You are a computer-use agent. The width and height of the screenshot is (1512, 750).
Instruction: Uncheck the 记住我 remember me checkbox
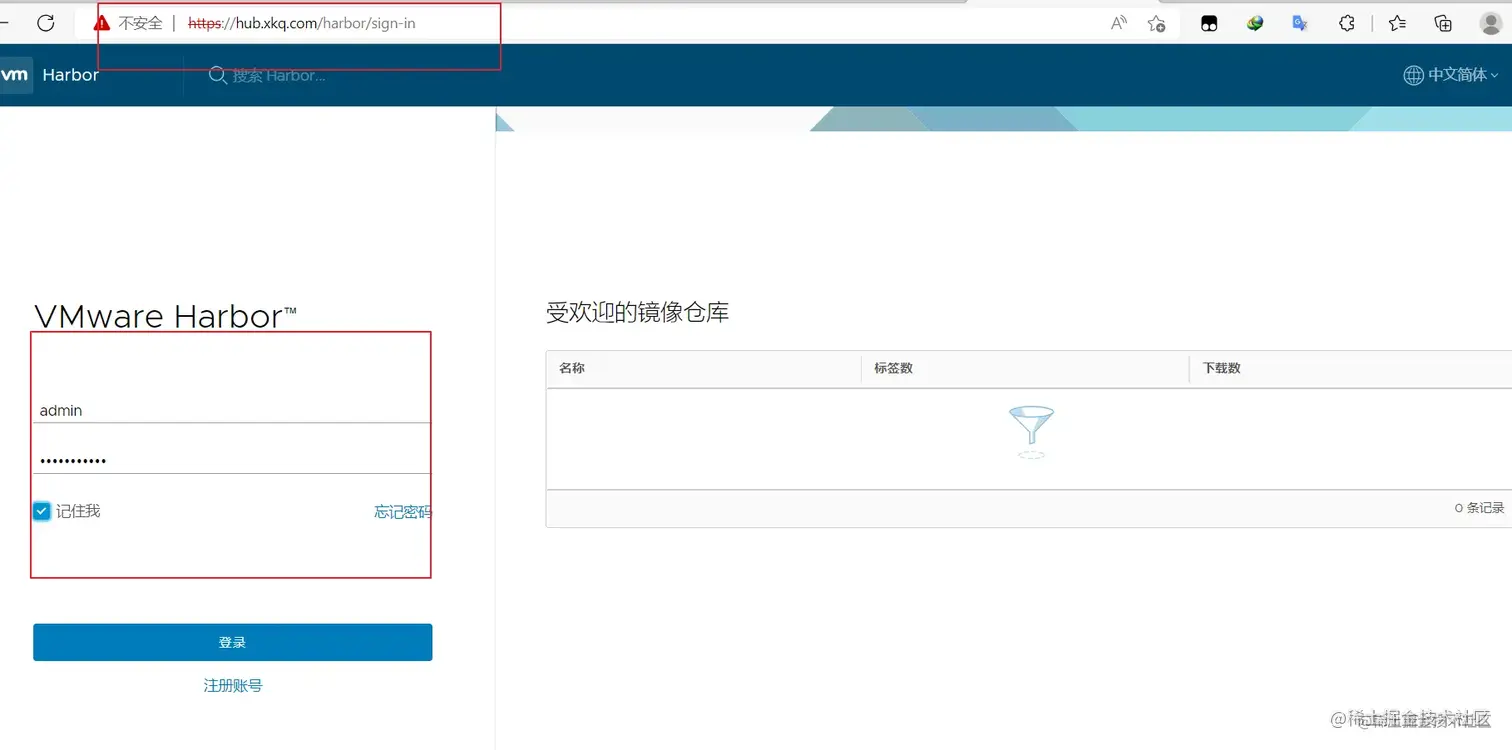tap(42, 511)
